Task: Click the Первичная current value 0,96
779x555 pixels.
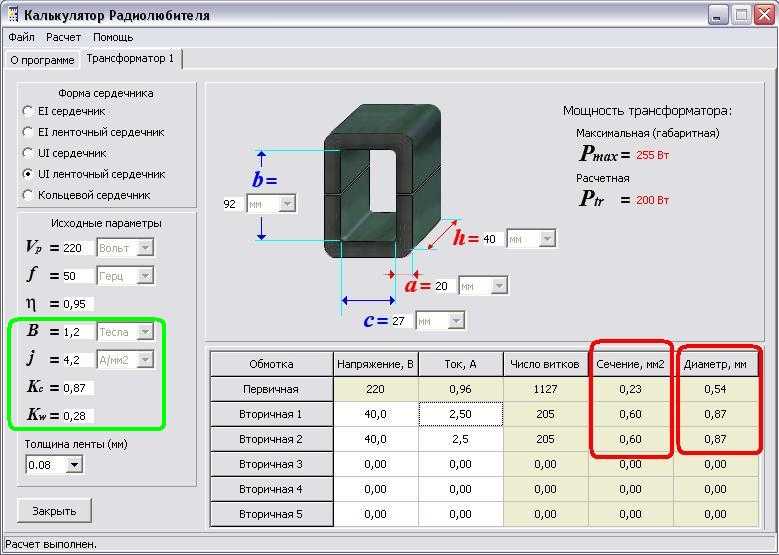Action: (461, 389)
